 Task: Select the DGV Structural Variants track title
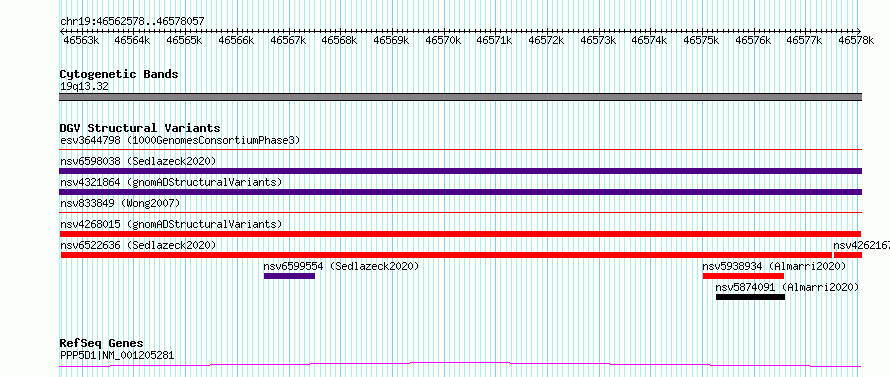point(140,128)
